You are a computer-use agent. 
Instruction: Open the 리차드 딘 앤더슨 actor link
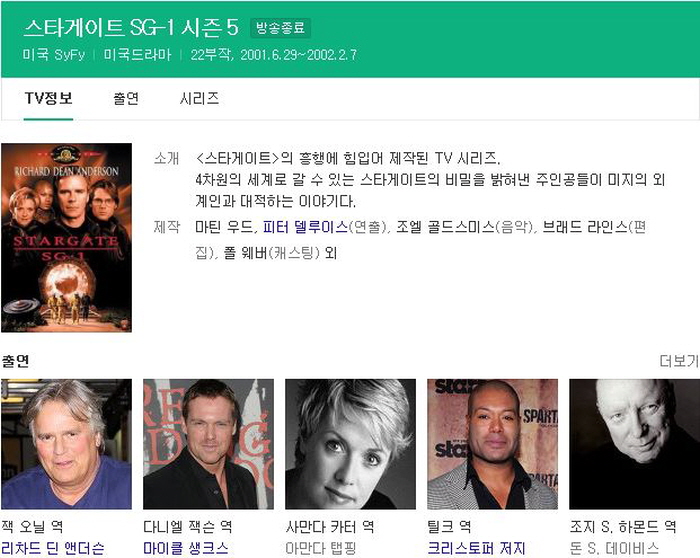click(51, 548)
